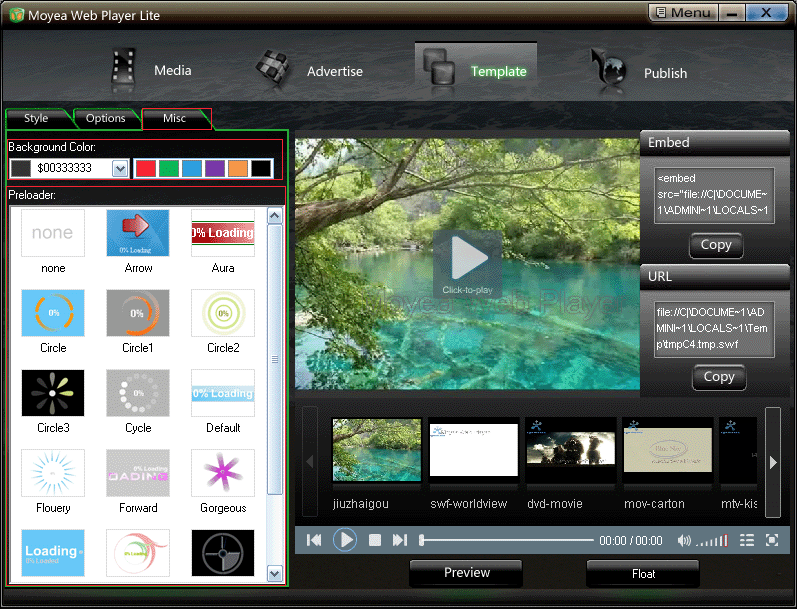Select the Flouery preloader
The height and width of the screenshot is (609, 797).
(x=53, y=473)
